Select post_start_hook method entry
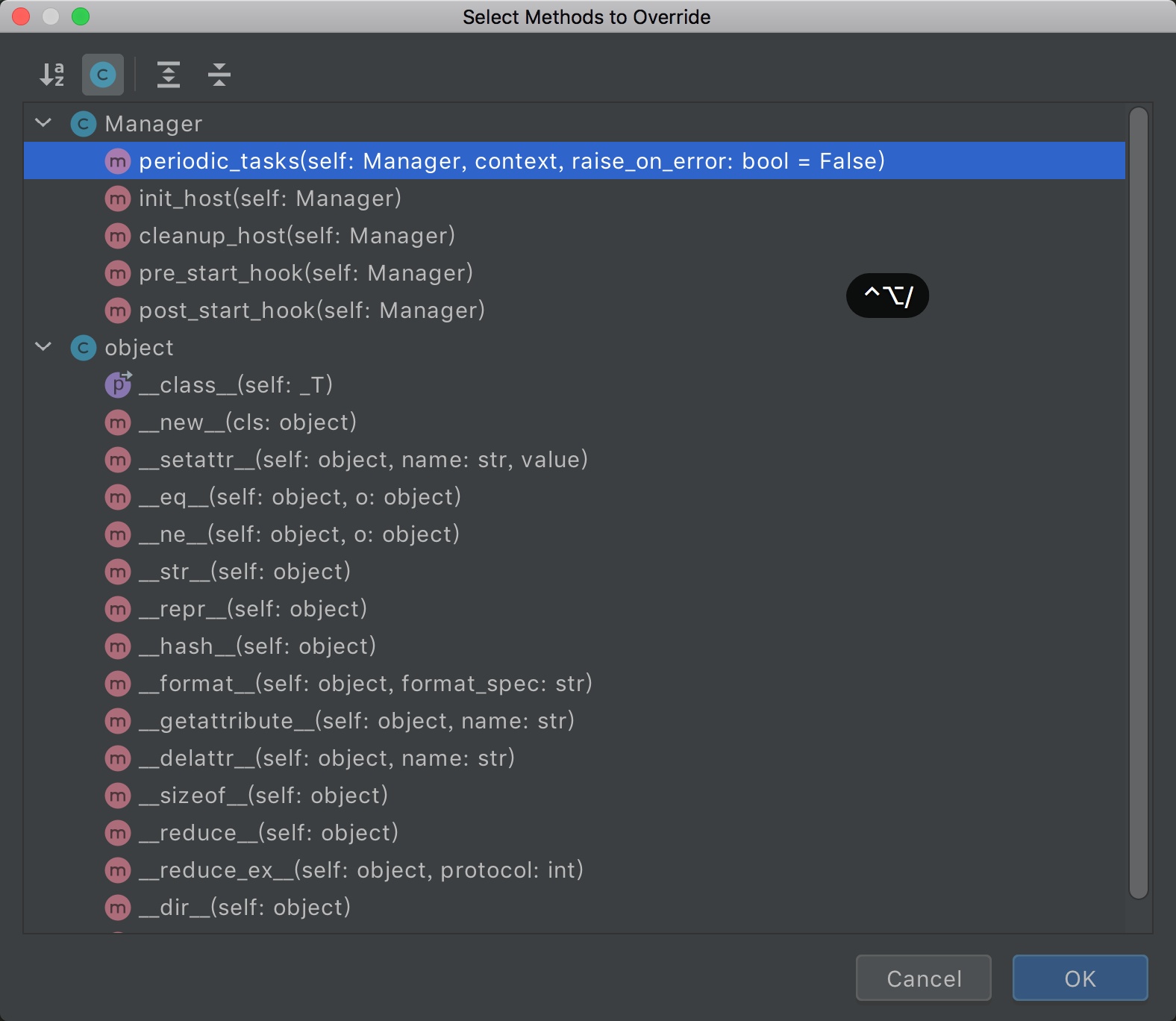 pyautogui.click(x=311, y=310)
